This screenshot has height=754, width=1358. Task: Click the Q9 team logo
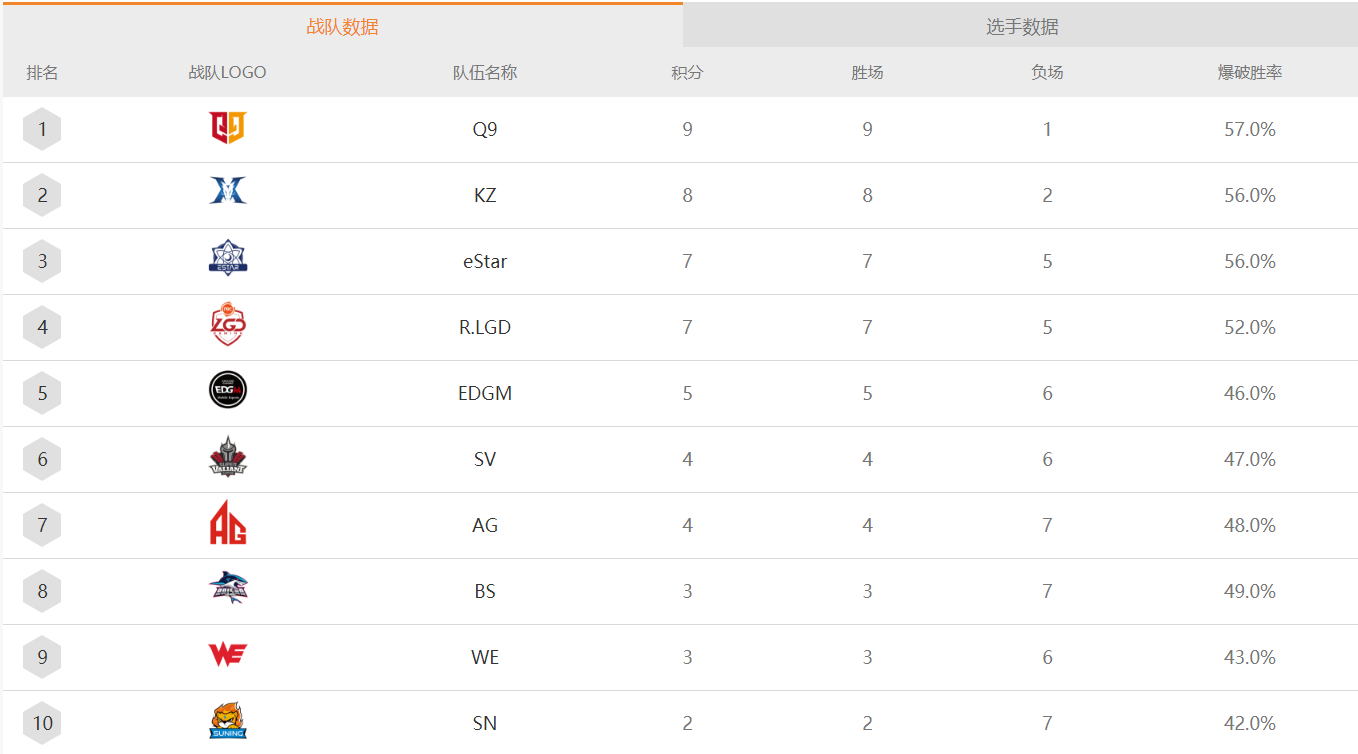(x=227, y=129)
